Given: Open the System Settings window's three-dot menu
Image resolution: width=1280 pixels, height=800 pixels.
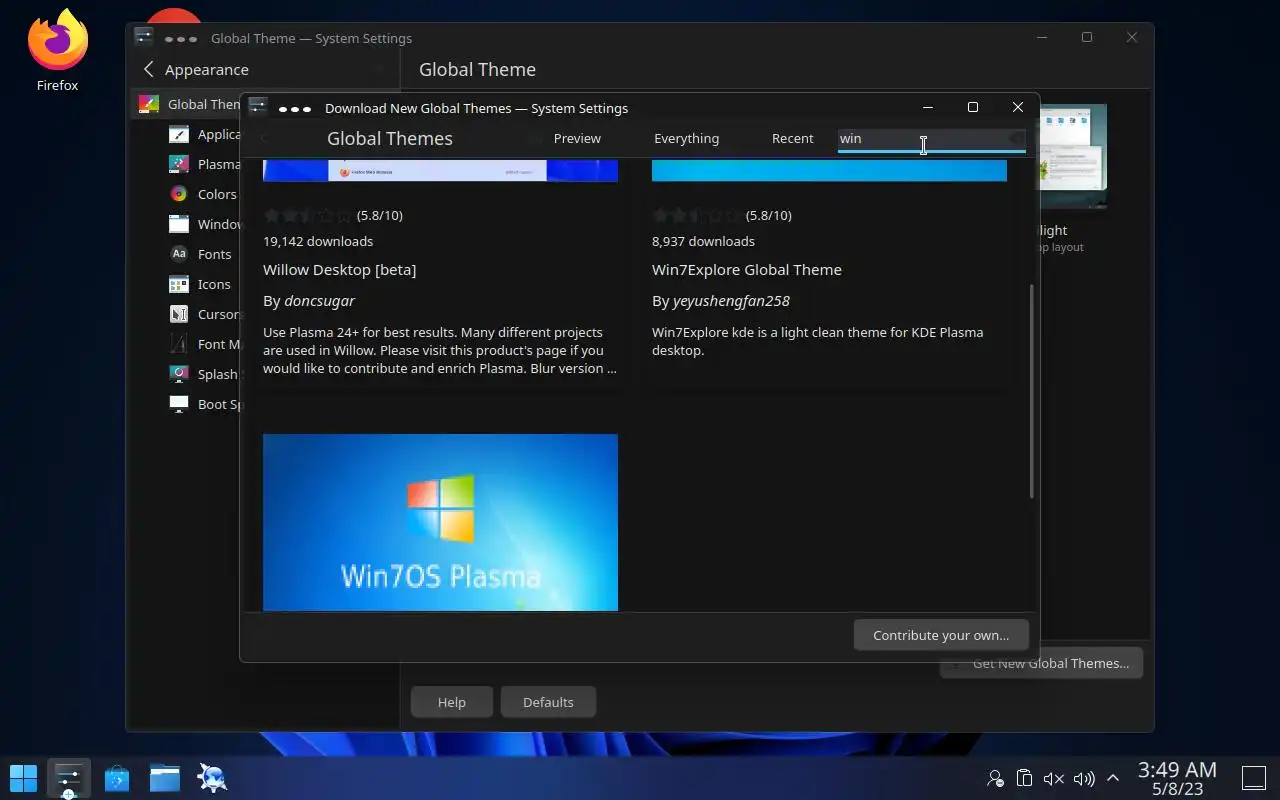Looking at the screenshot, I should [x=181, y=38].
